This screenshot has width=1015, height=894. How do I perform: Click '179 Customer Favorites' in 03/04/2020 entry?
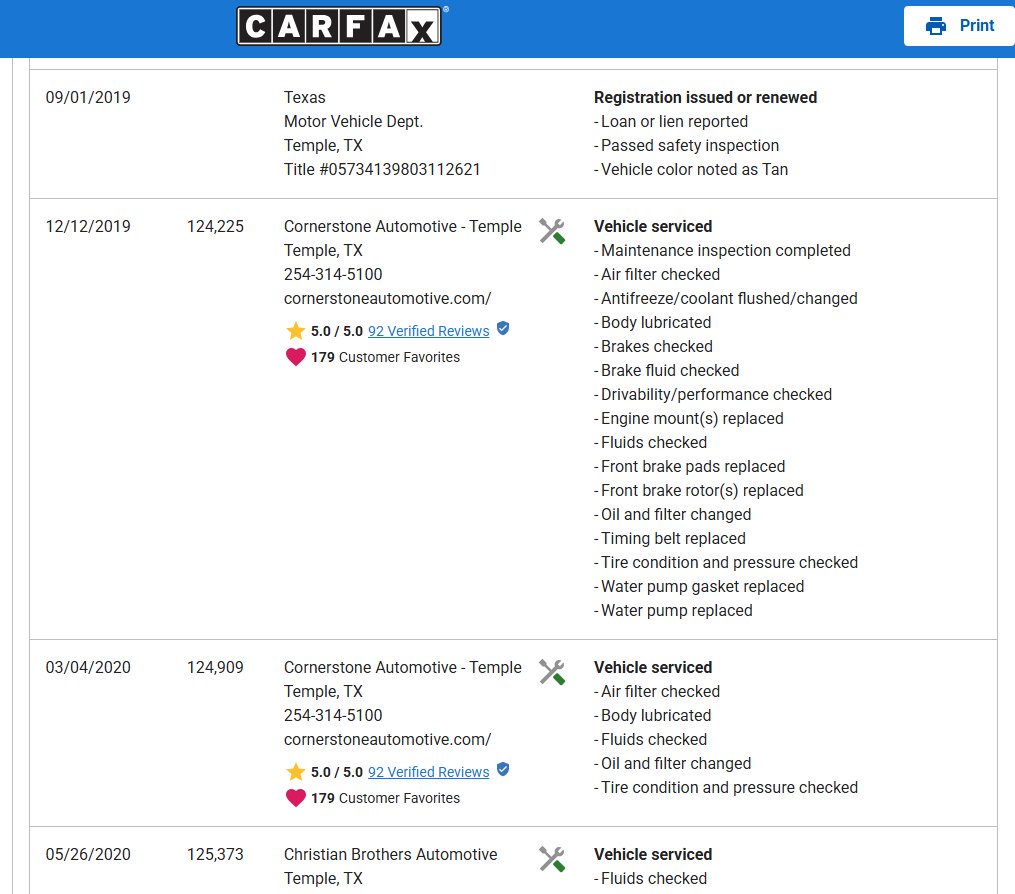click(385, 798)
